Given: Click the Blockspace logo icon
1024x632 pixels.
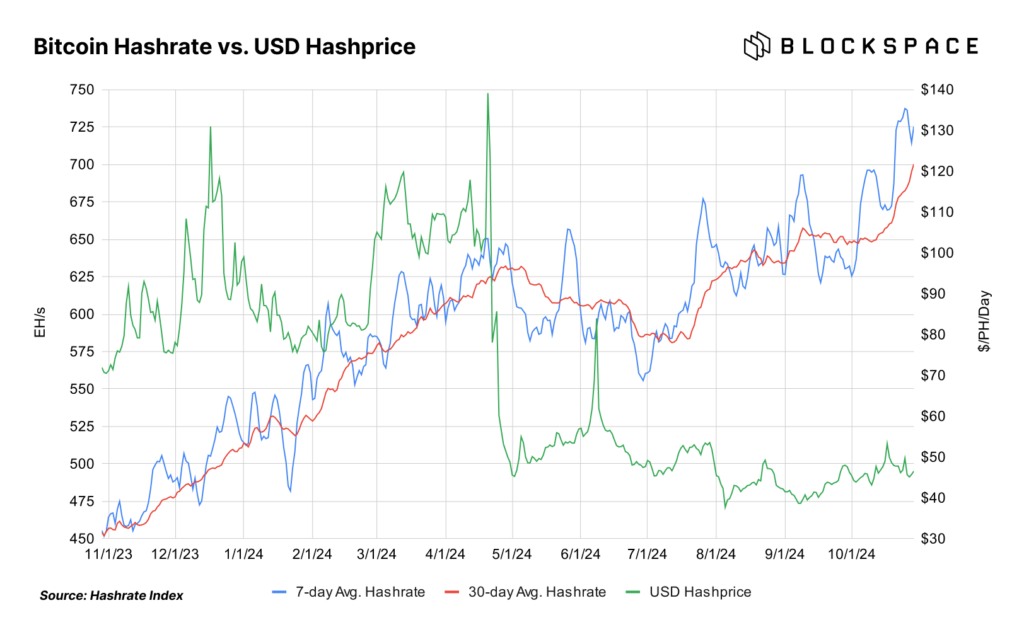Looking at the screenshot, I should (757, 46).
